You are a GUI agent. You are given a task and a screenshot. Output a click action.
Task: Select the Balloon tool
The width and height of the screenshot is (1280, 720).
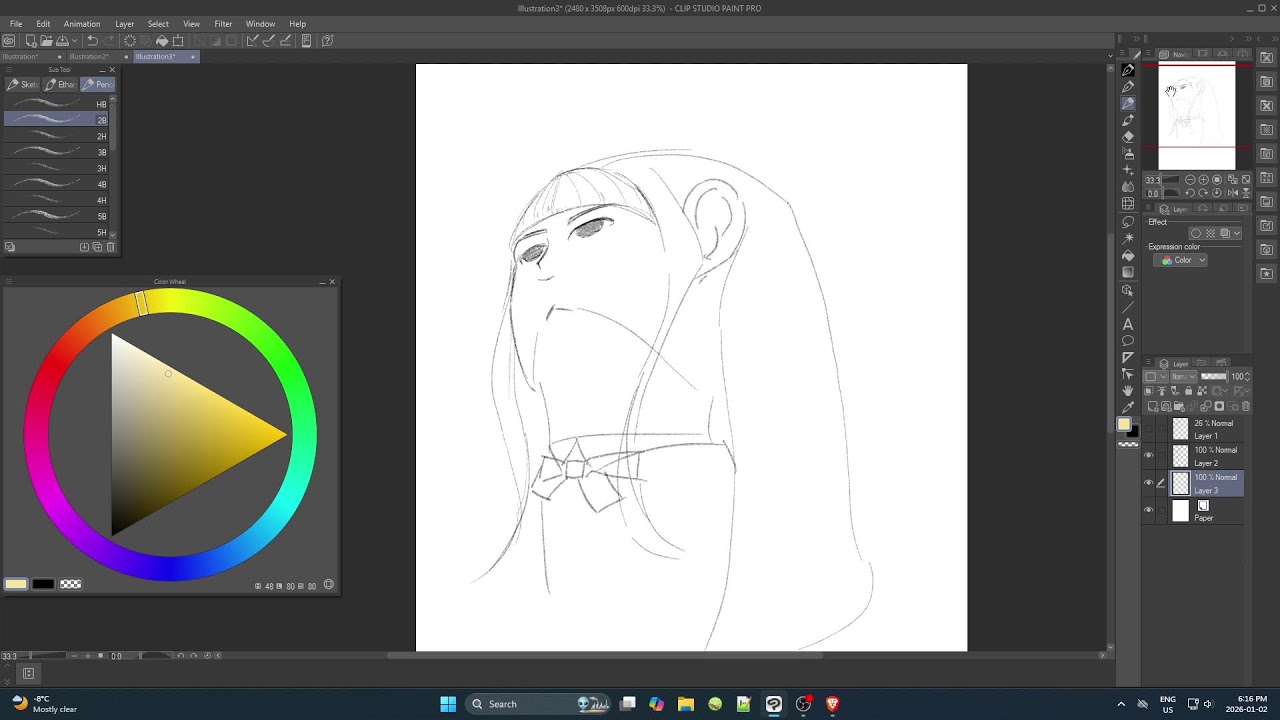point(1128,340)
